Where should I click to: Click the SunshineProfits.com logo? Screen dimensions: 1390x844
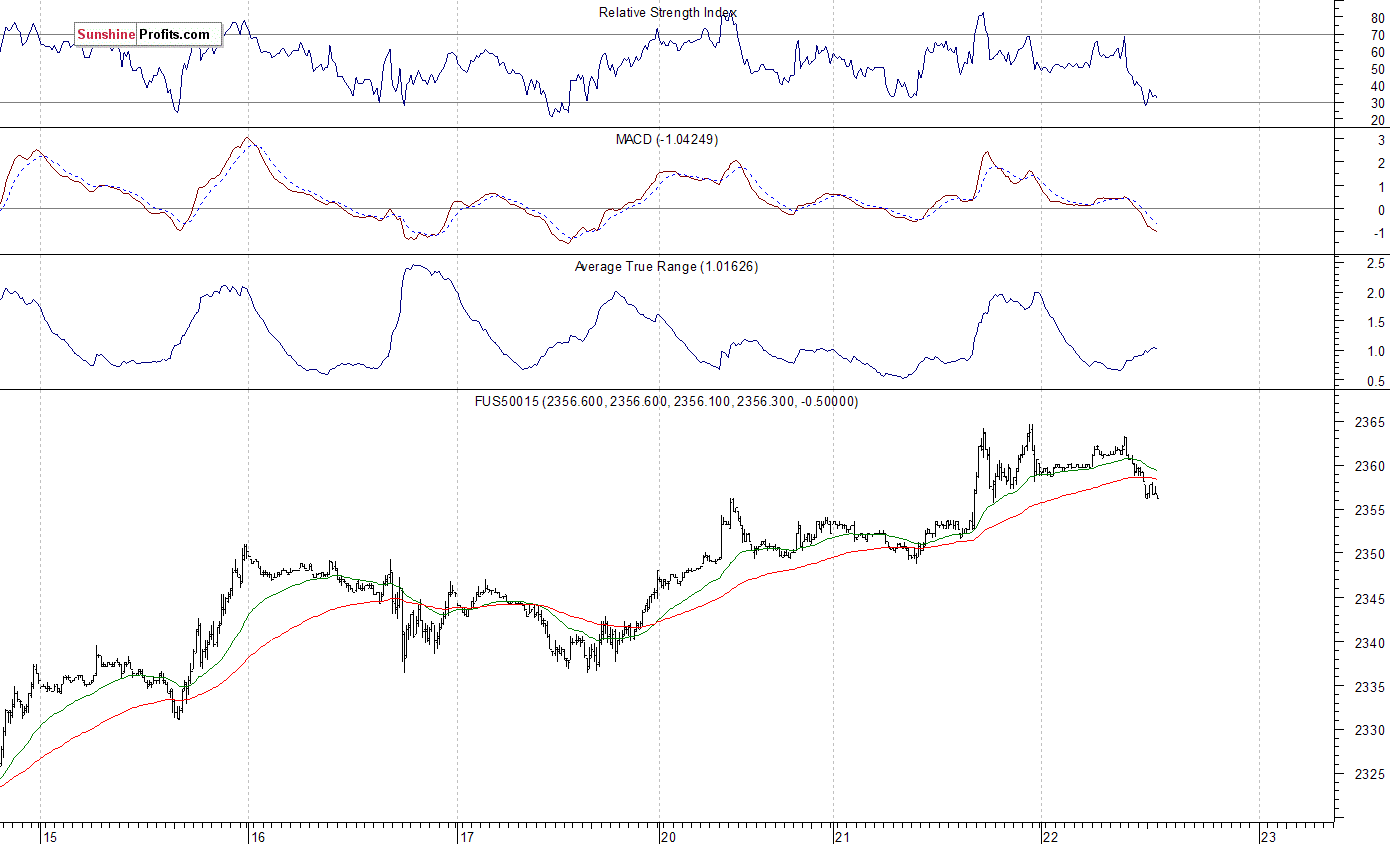pos(148,35)
